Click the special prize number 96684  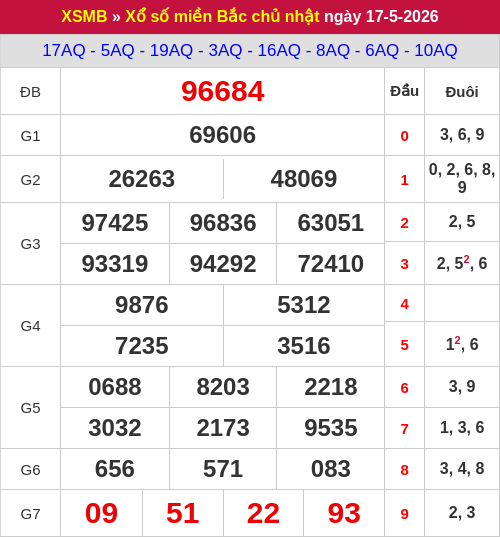pyautogui.click(x=223, y=91)
